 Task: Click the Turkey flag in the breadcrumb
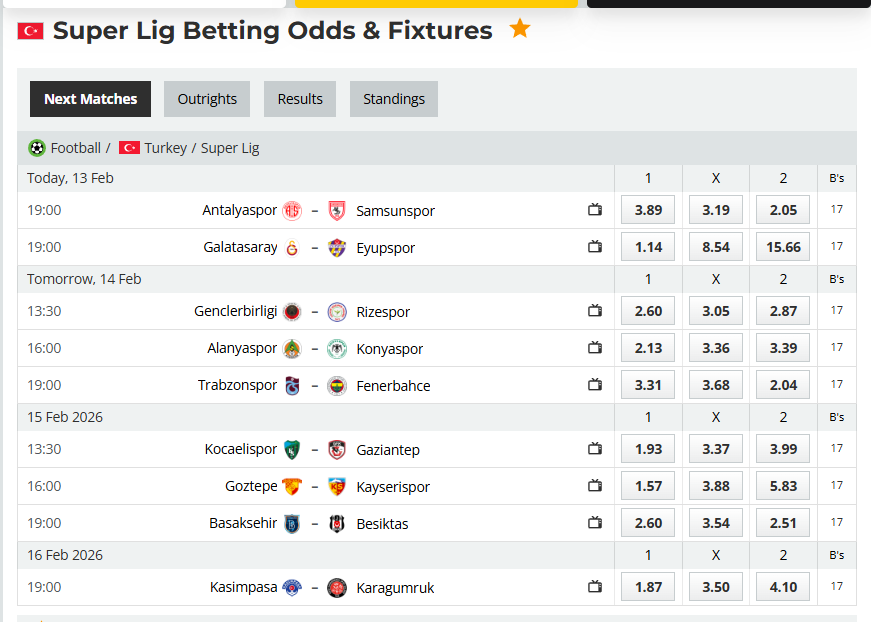[x=129, y=147]
